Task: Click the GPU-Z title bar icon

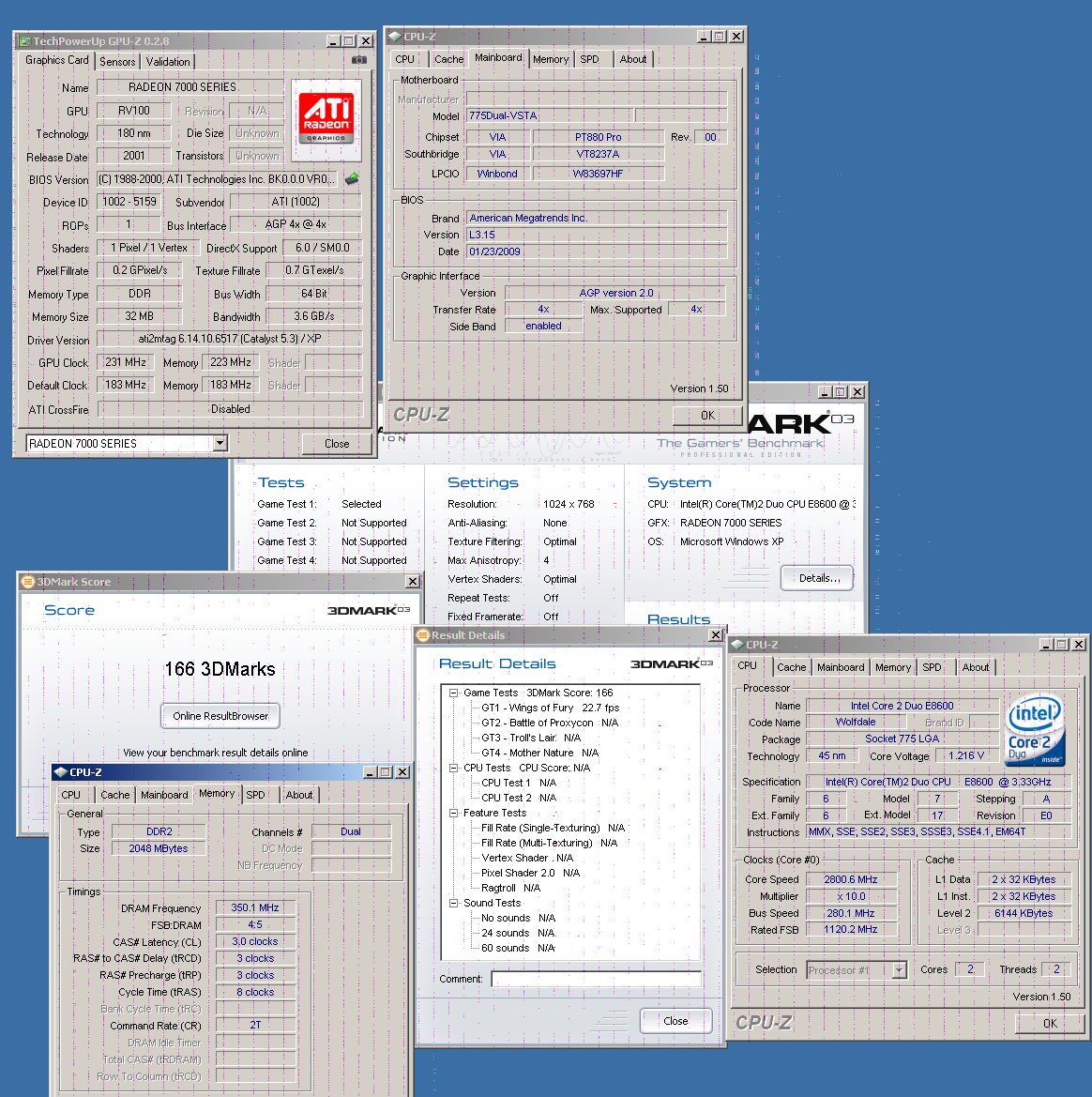Action: pos(23,41)
